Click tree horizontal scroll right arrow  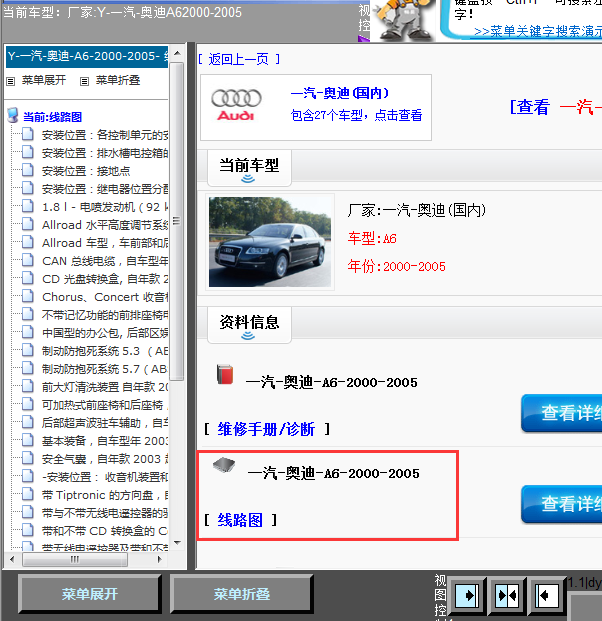tap(160, 559)
